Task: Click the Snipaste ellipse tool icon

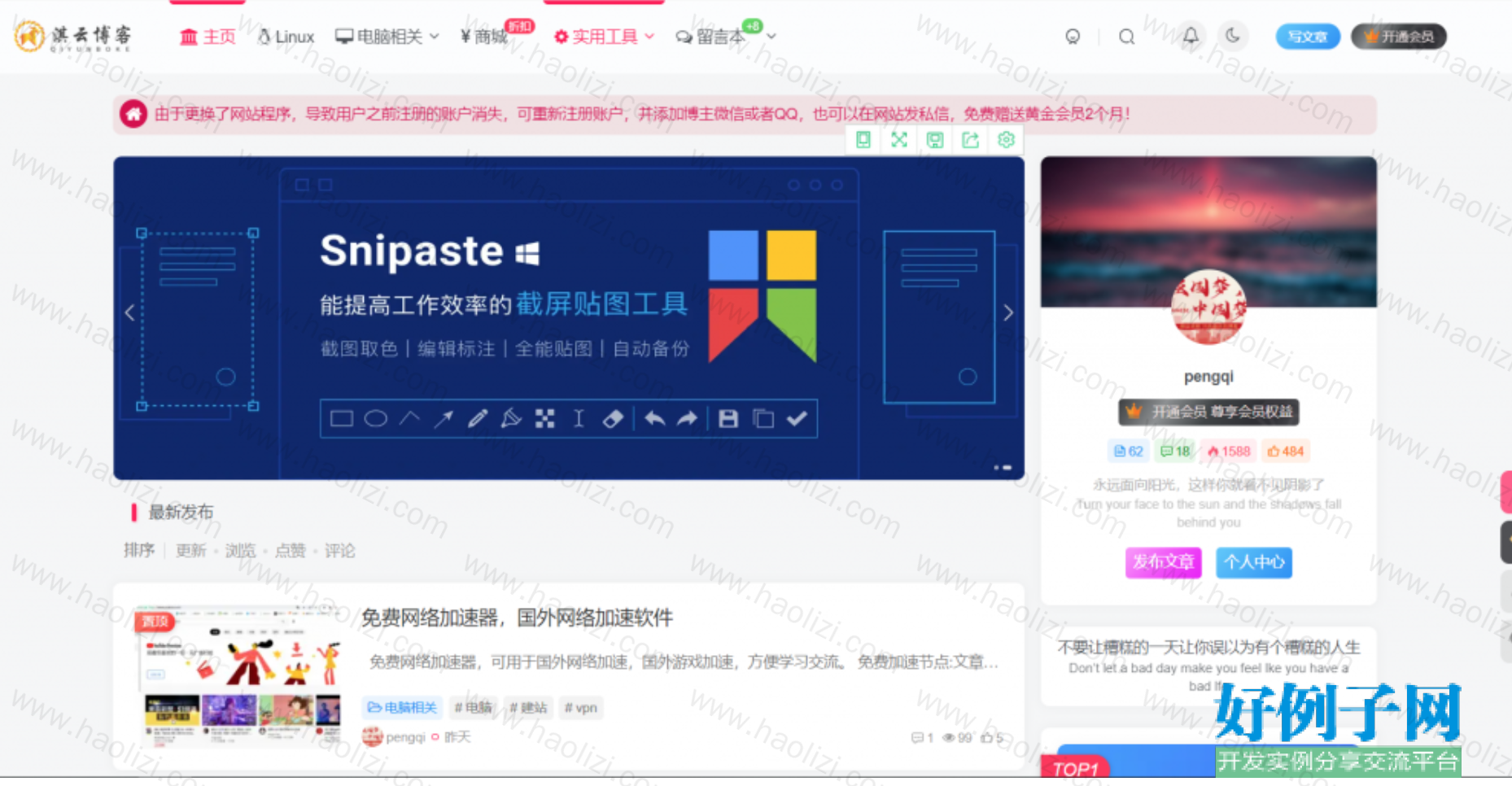Action: (375, 419)
